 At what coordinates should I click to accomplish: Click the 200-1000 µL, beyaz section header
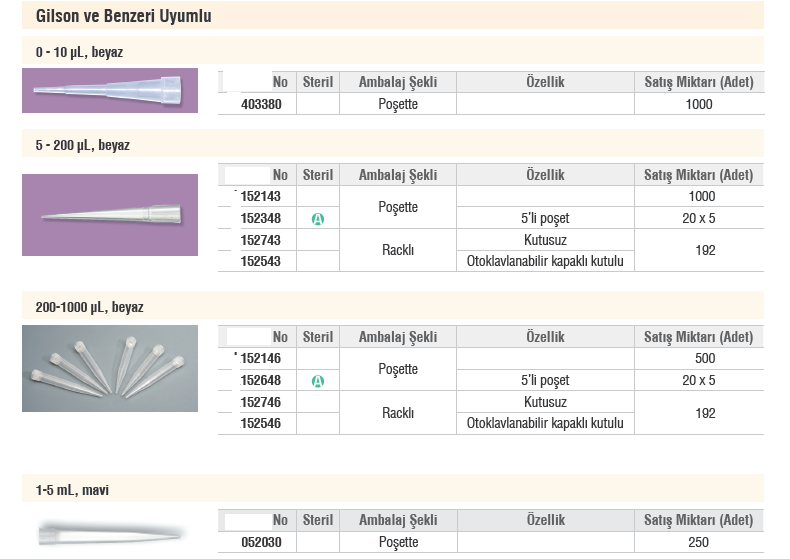(89, 307)
